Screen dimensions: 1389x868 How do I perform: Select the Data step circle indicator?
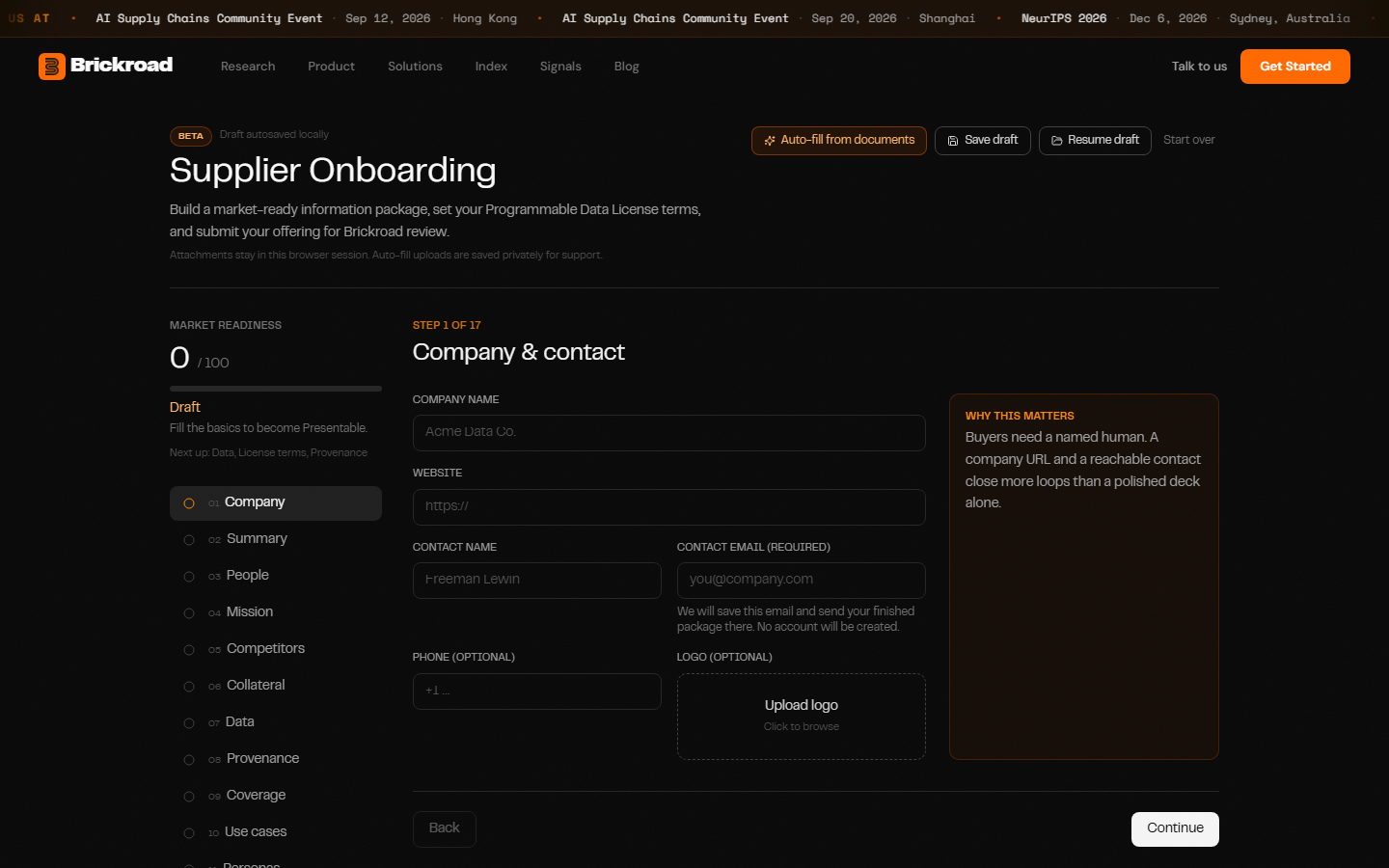[189, 723]
